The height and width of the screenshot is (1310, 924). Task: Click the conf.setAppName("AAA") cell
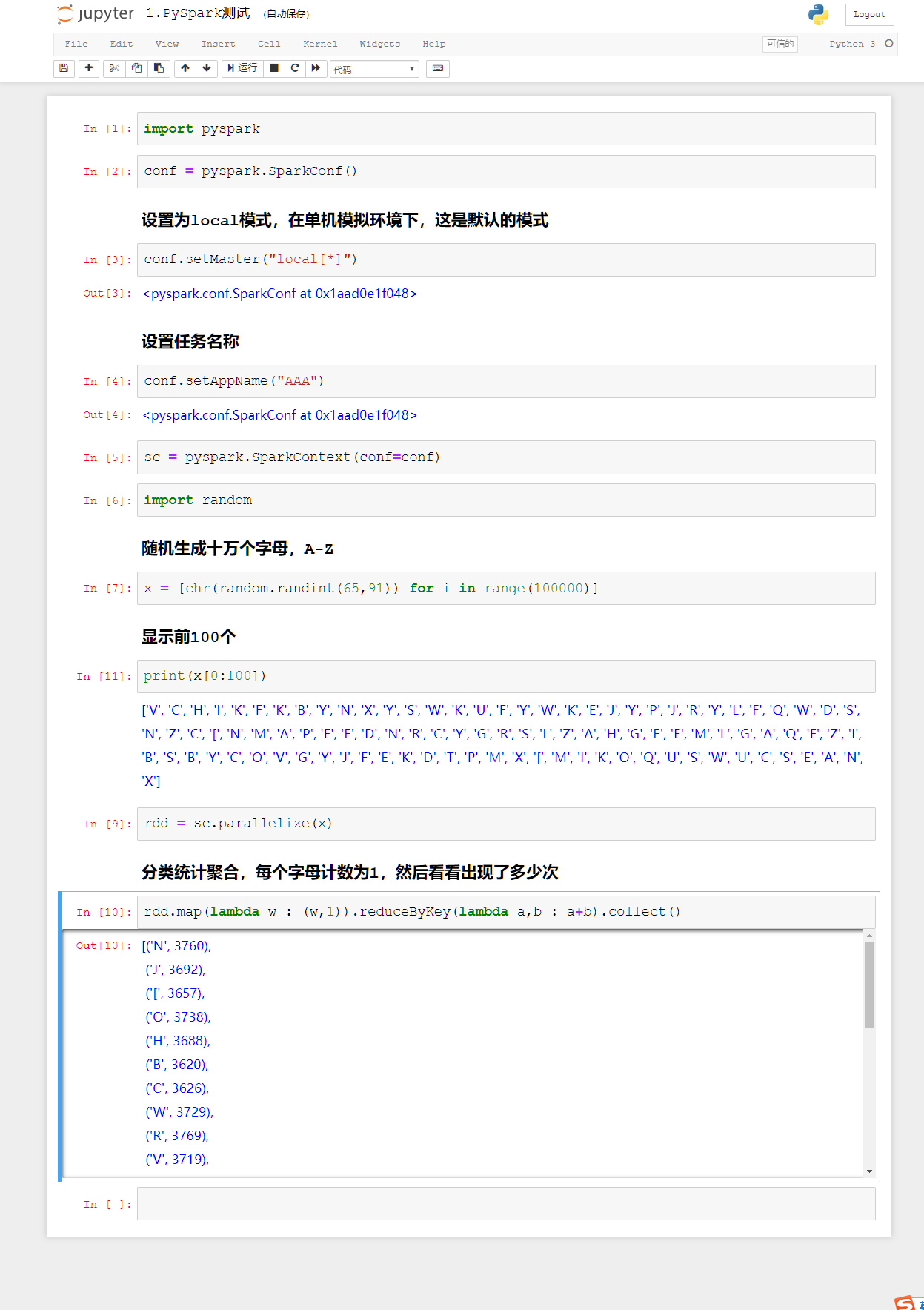click(x=506, y=381)
